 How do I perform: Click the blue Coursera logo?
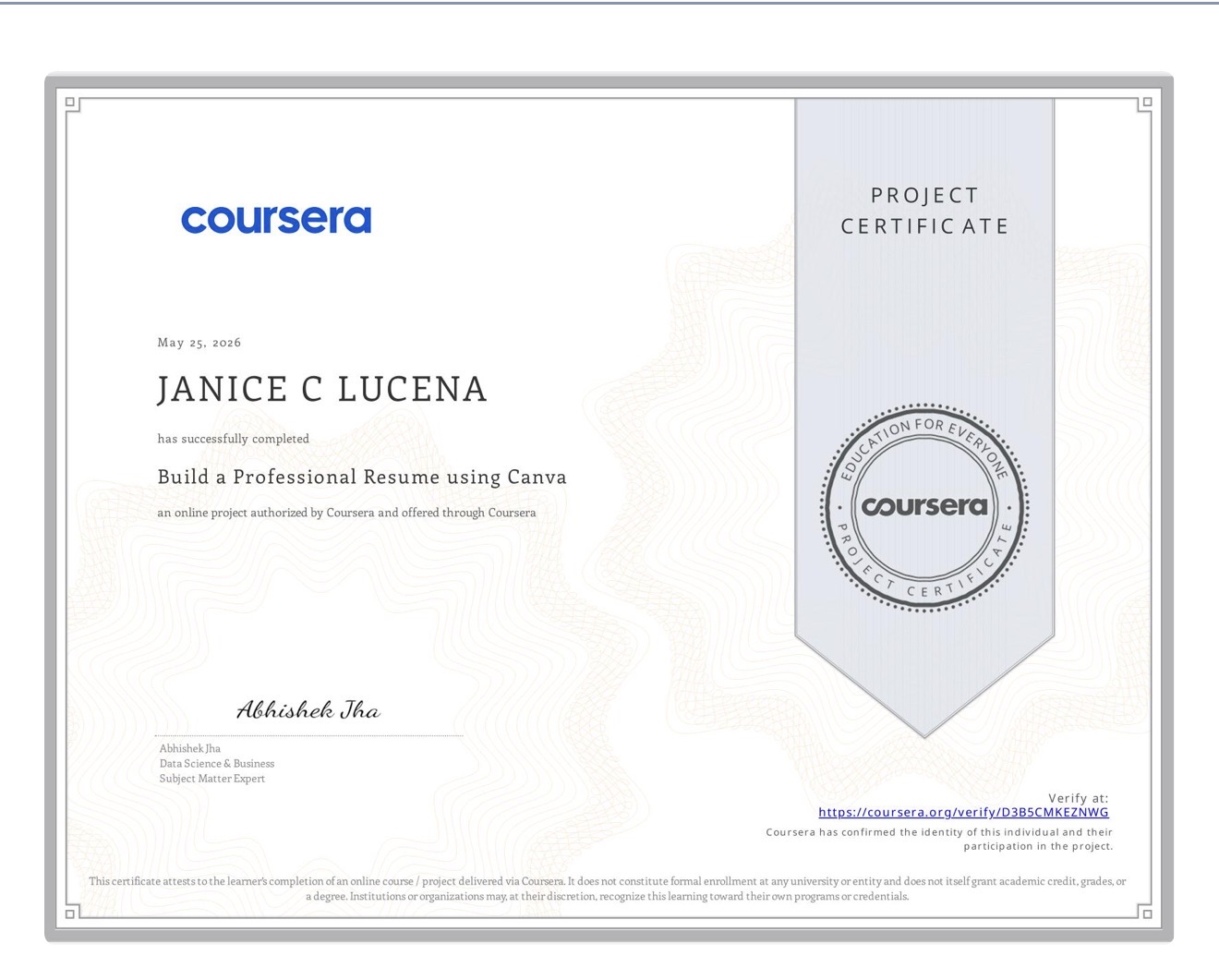pos(276,219)
